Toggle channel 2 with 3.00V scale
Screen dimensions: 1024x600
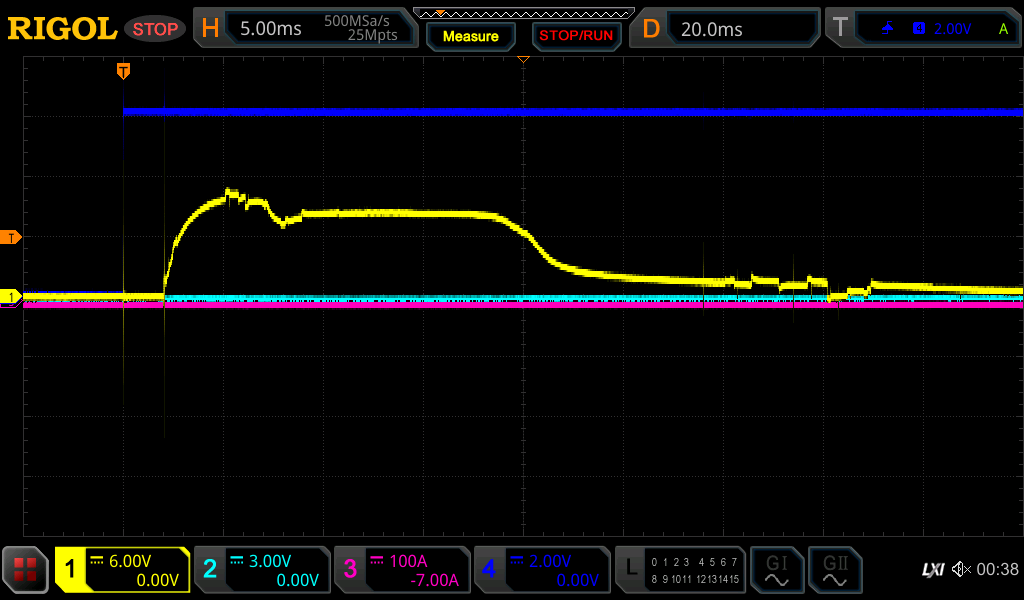point(262,570)
